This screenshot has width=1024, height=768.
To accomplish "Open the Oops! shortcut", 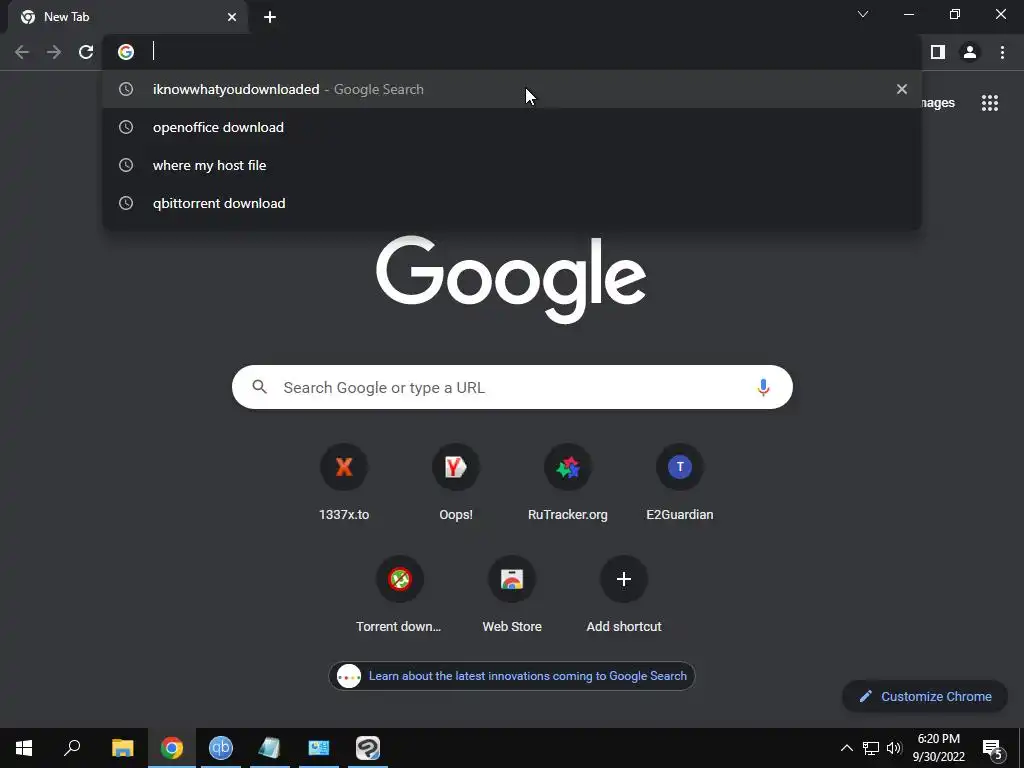I will (456, 482).
